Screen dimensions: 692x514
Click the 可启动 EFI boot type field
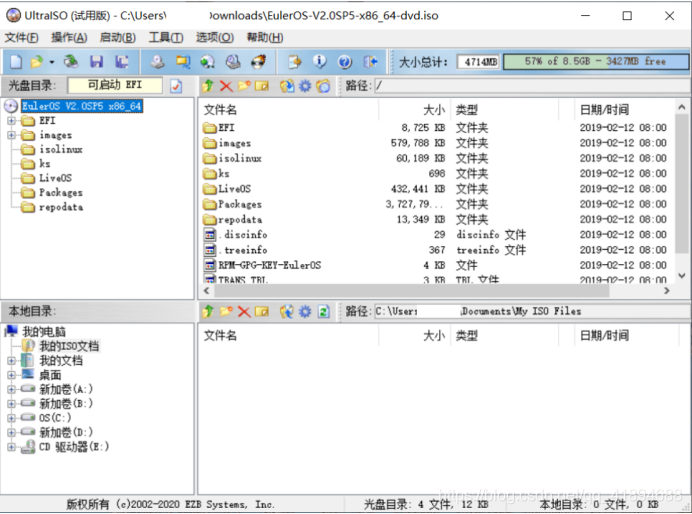(115, 85)
